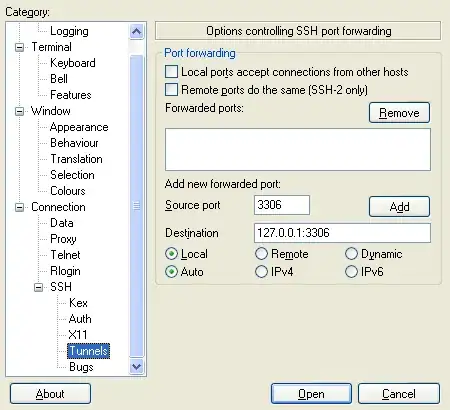Choose the Dynamic forwarding type

[351, 254]
